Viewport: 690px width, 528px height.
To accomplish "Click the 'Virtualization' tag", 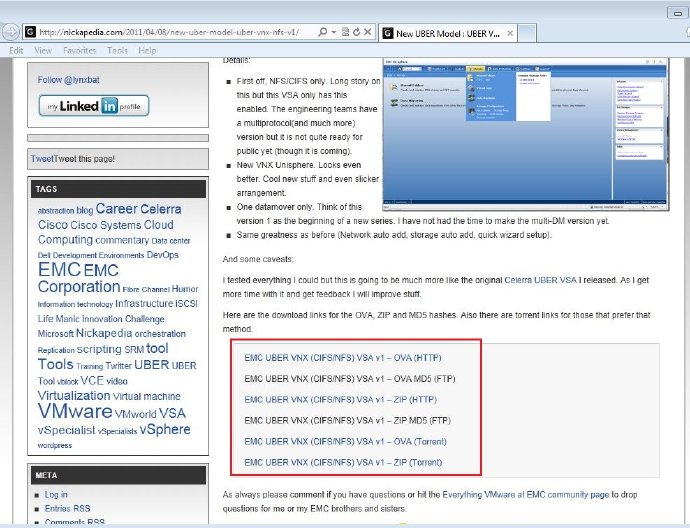I will pos(74,396).
